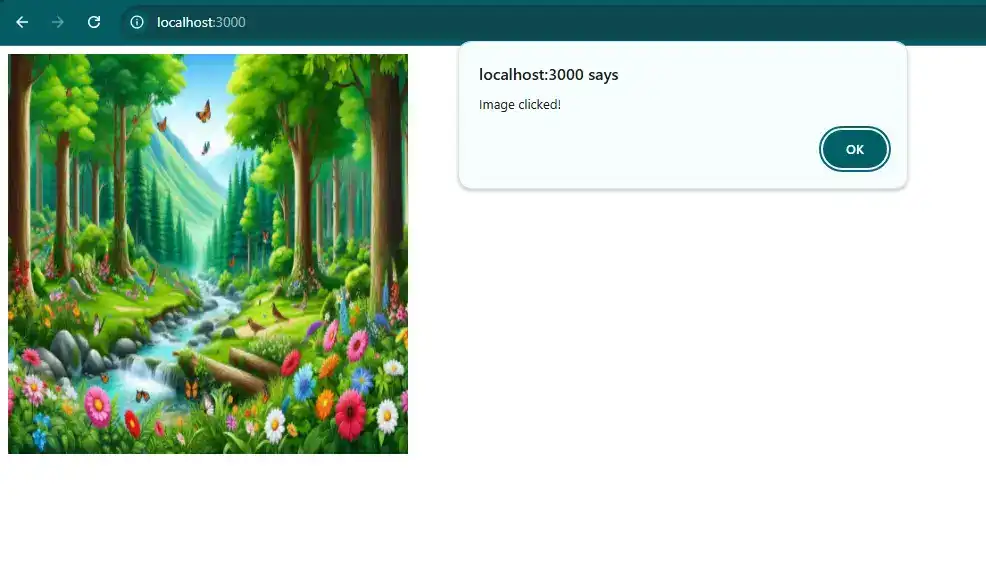Click the "Image clicked!" message text
The image size is (986, 587).
(x=519, y=105)
